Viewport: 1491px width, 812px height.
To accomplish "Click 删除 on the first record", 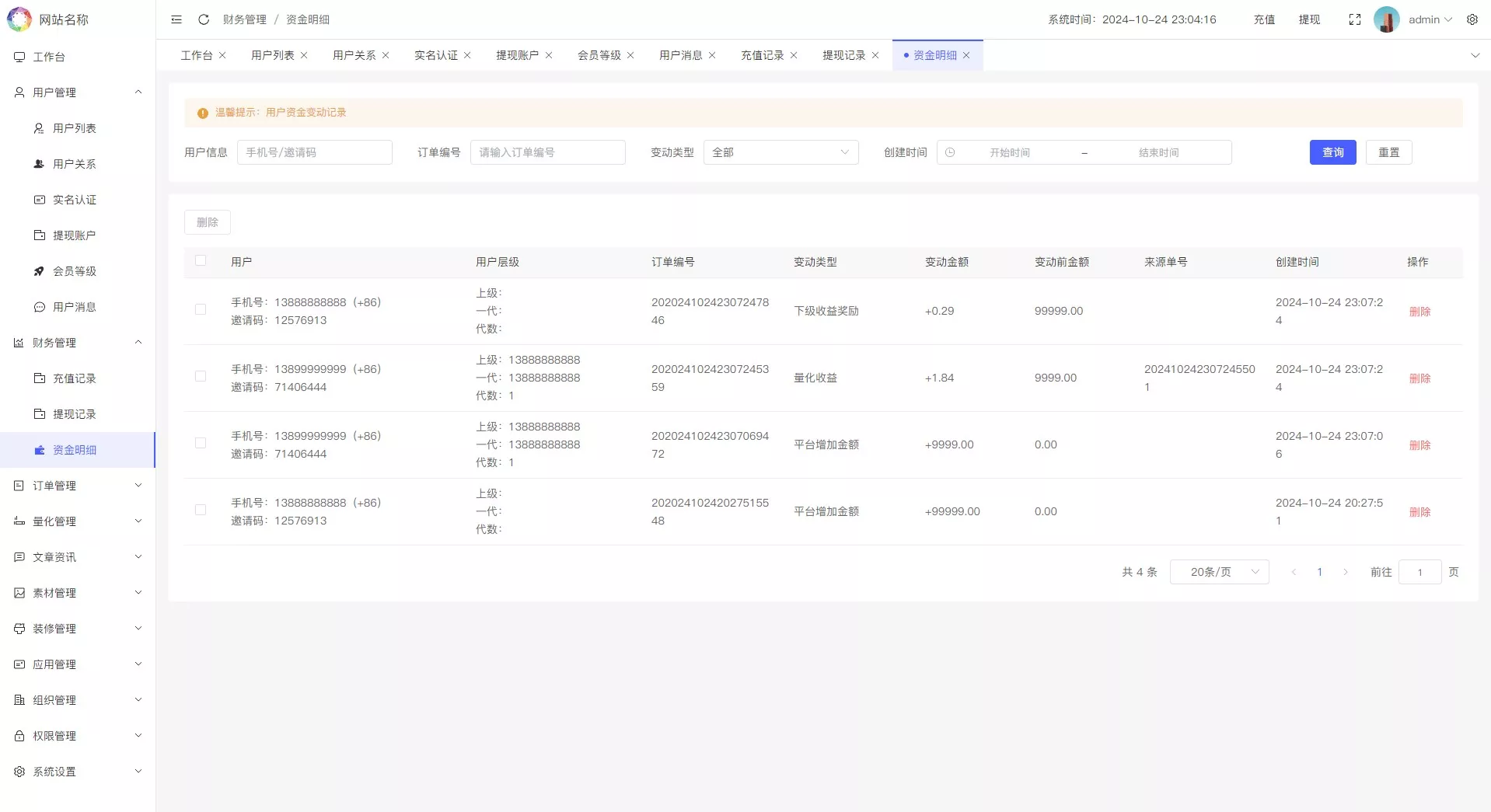I will coord(1419,311).
